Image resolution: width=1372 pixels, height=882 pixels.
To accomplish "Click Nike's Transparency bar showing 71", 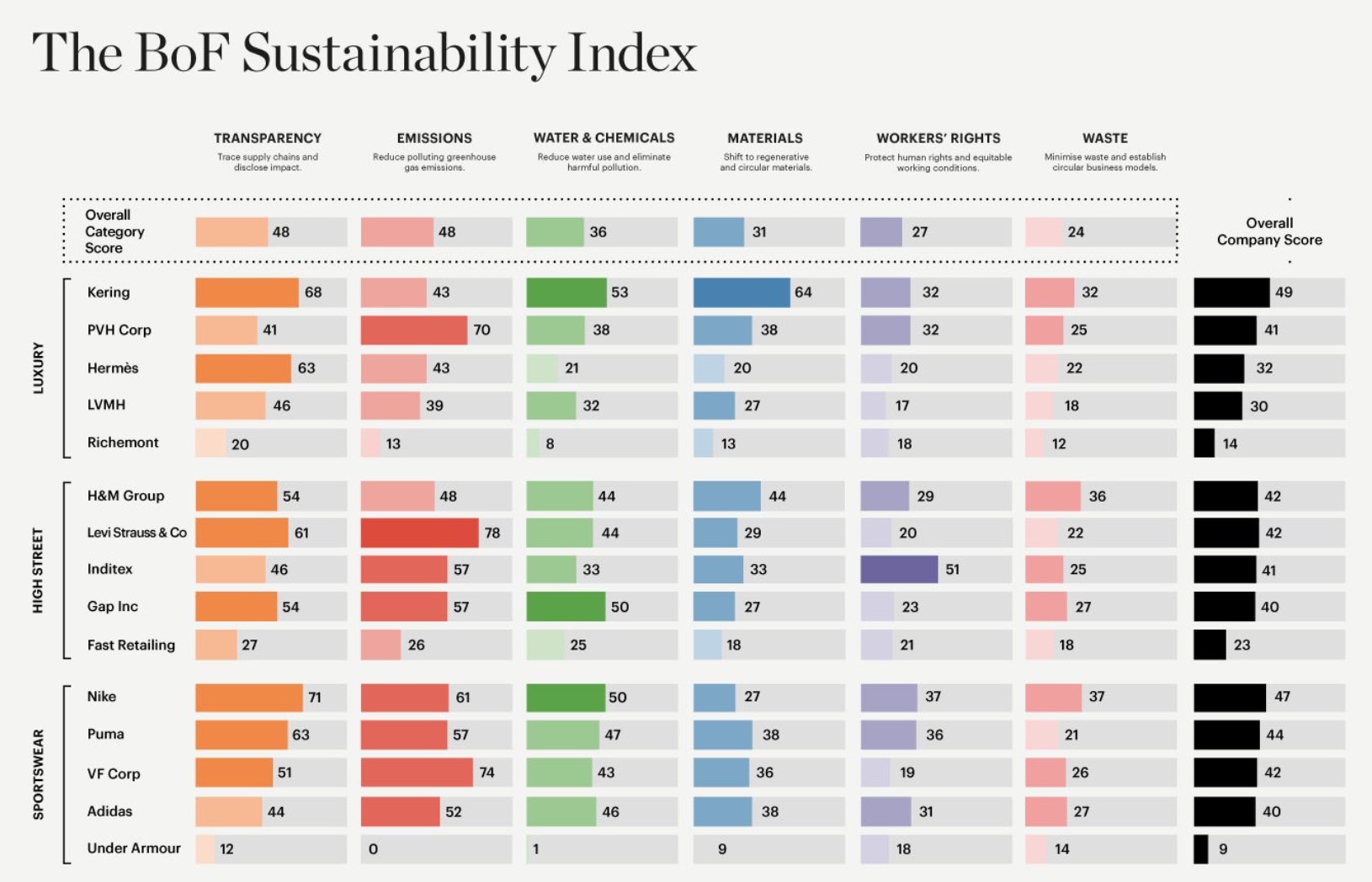I will [x=248, y=697].
